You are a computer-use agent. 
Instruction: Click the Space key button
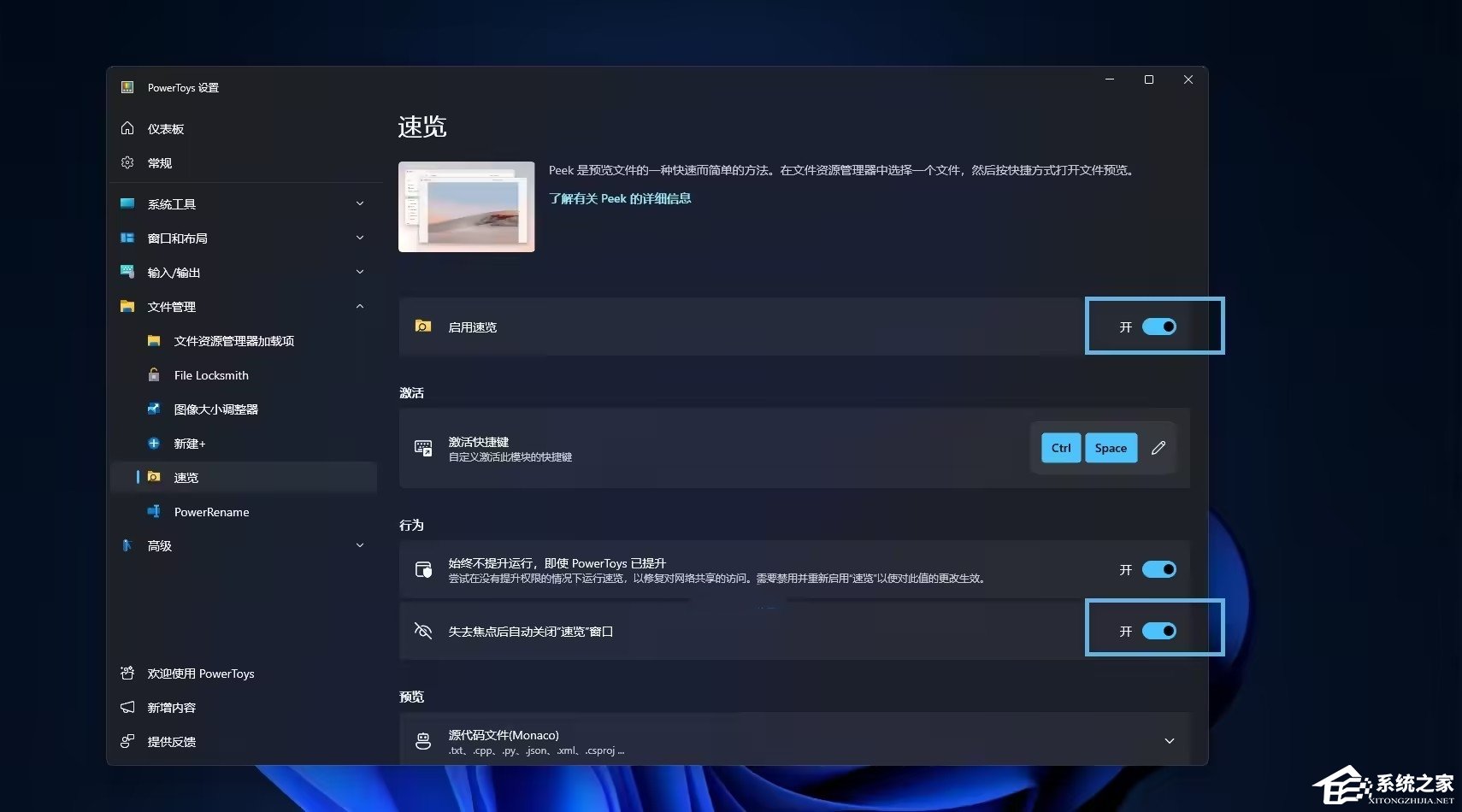(1111, 448)
